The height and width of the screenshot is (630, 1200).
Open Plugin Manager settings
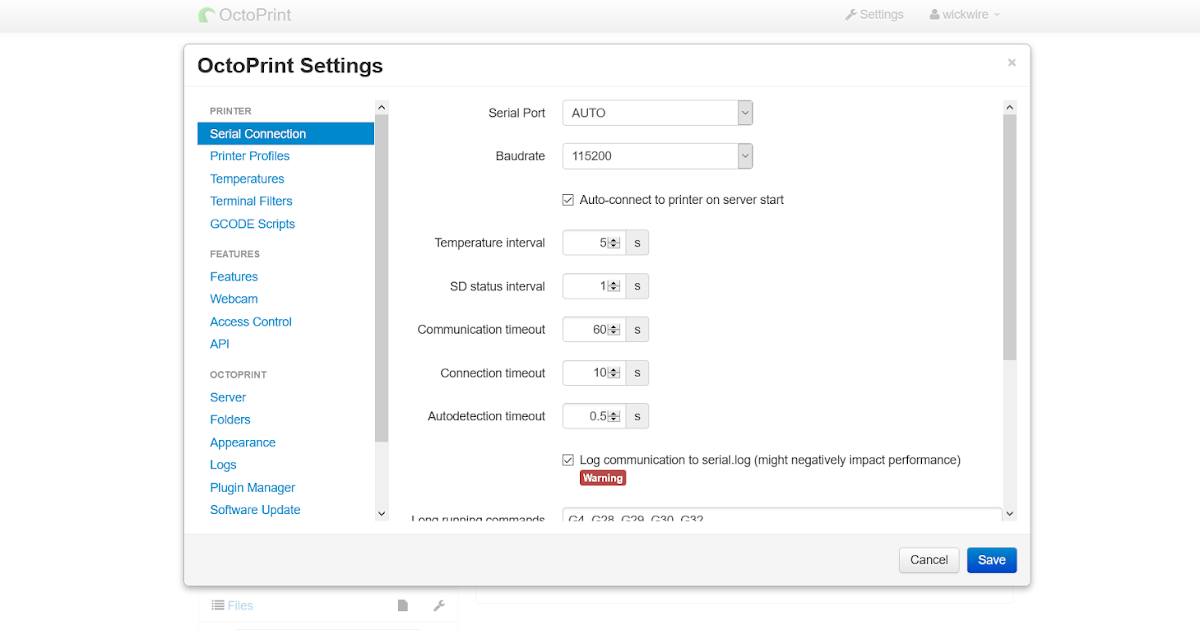[x=253, y=488]
